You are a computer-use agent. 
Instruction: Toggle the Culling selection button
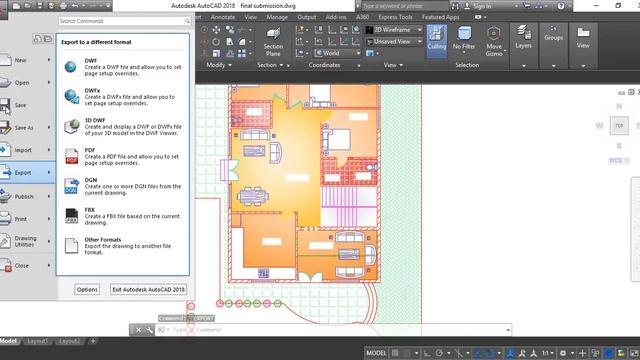[x=436, y=40]
